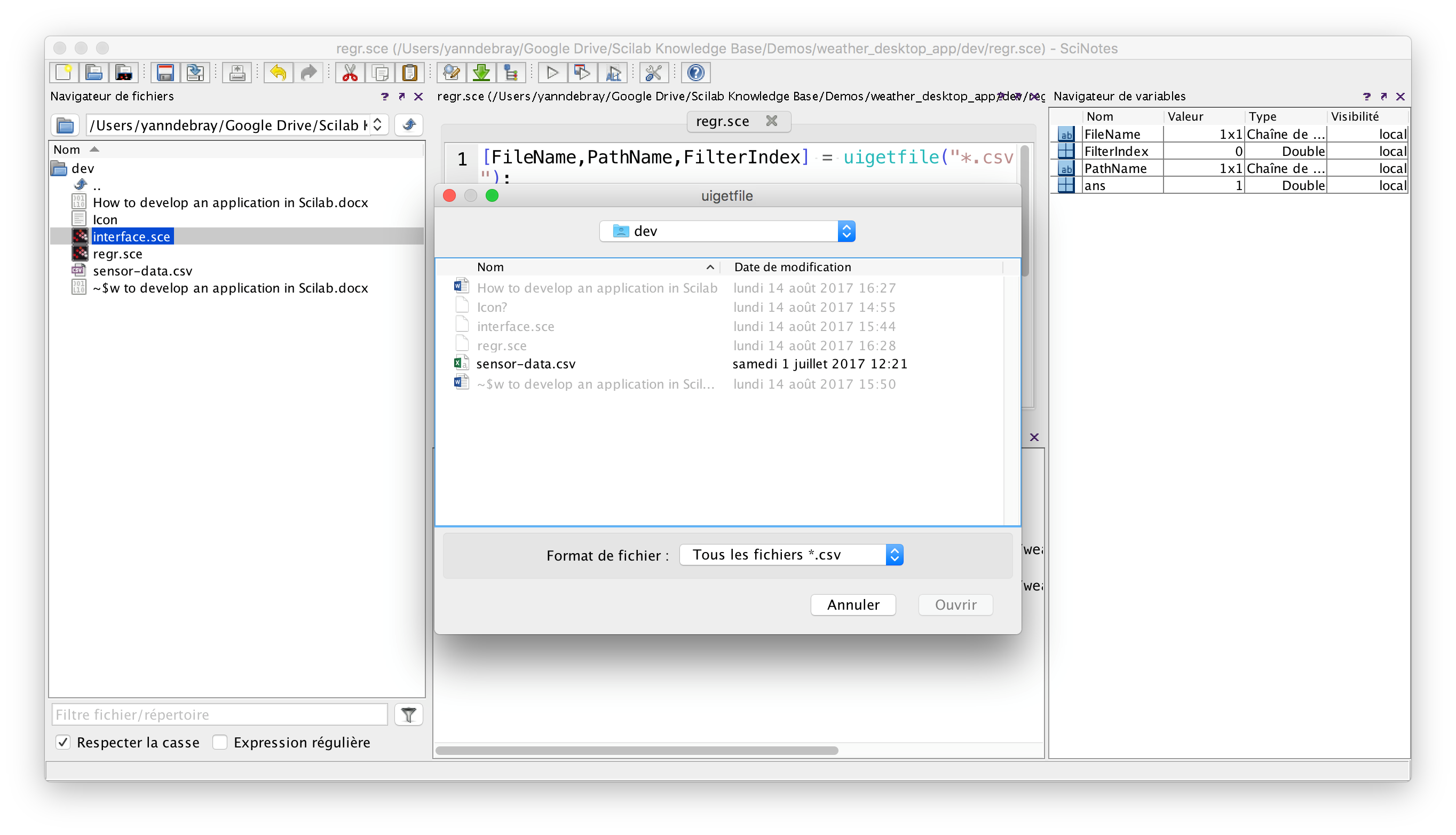Click the Save As toolbar icon
This screenshot has height=835, width=1456.
[195, 73]
